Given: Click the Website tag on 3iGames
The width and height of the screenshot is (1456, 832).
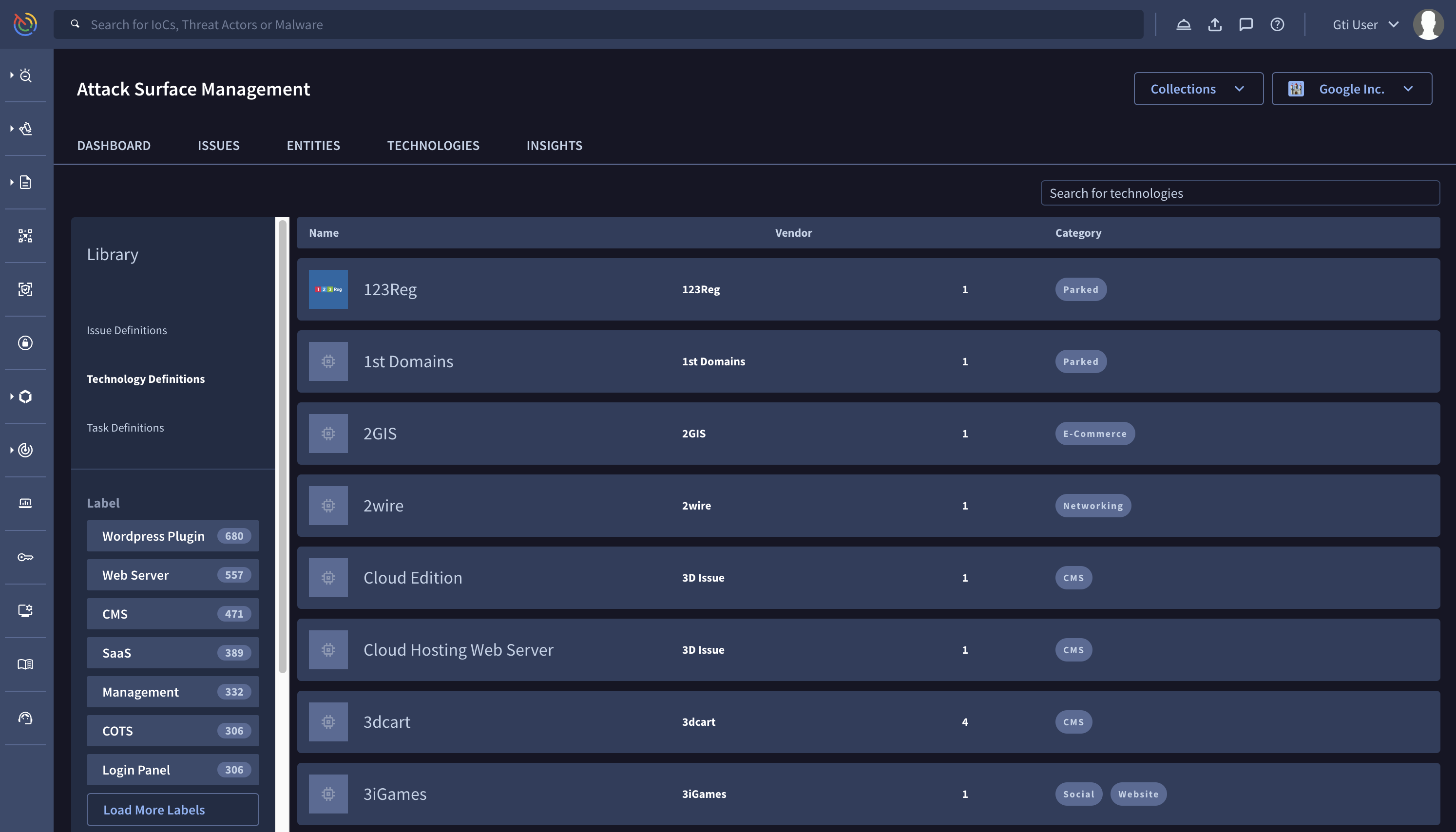Looking at the screenshot, I should (x=1138, y=794).
